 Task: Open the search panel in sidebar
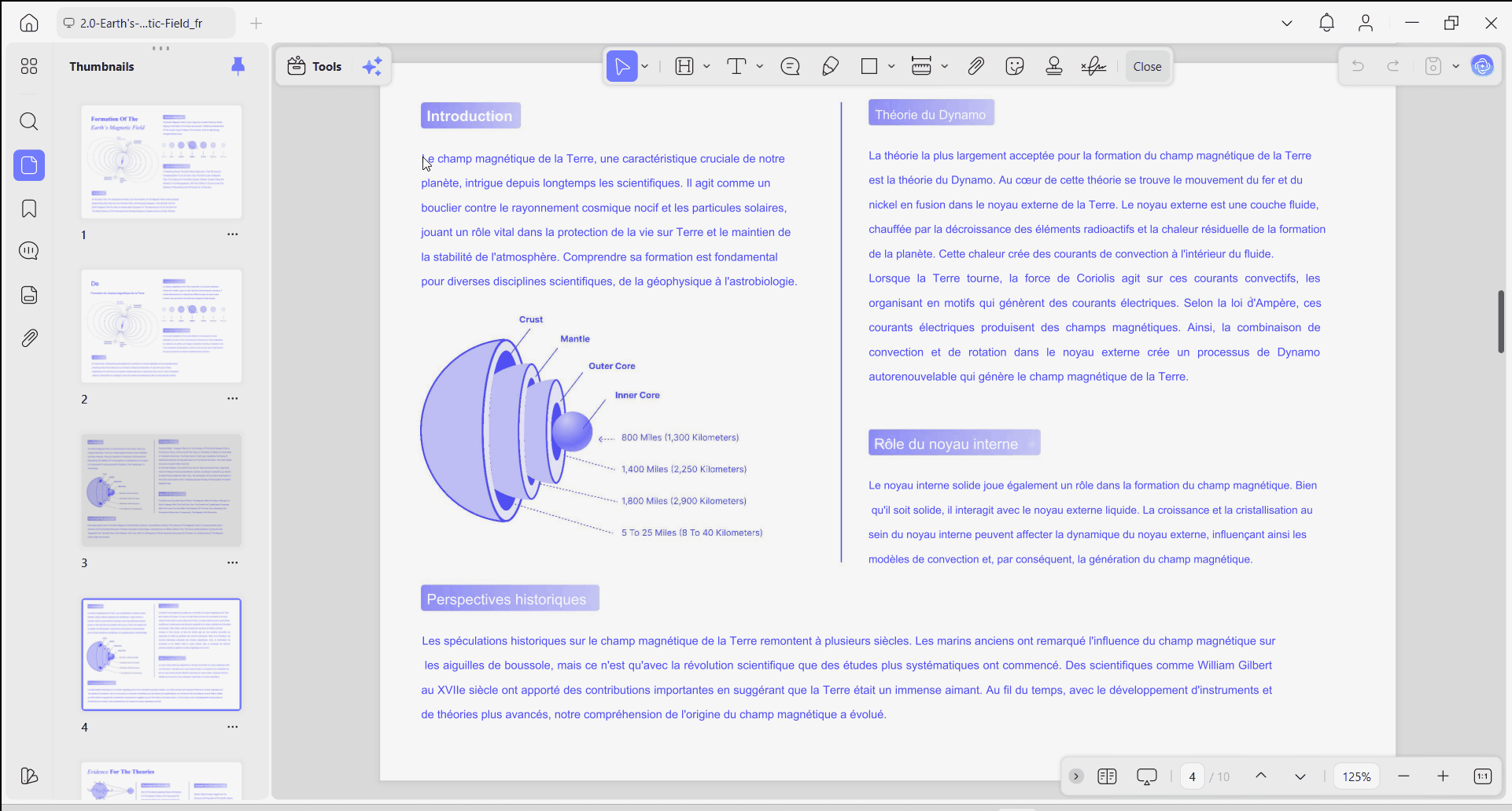(x=29, y=121)
